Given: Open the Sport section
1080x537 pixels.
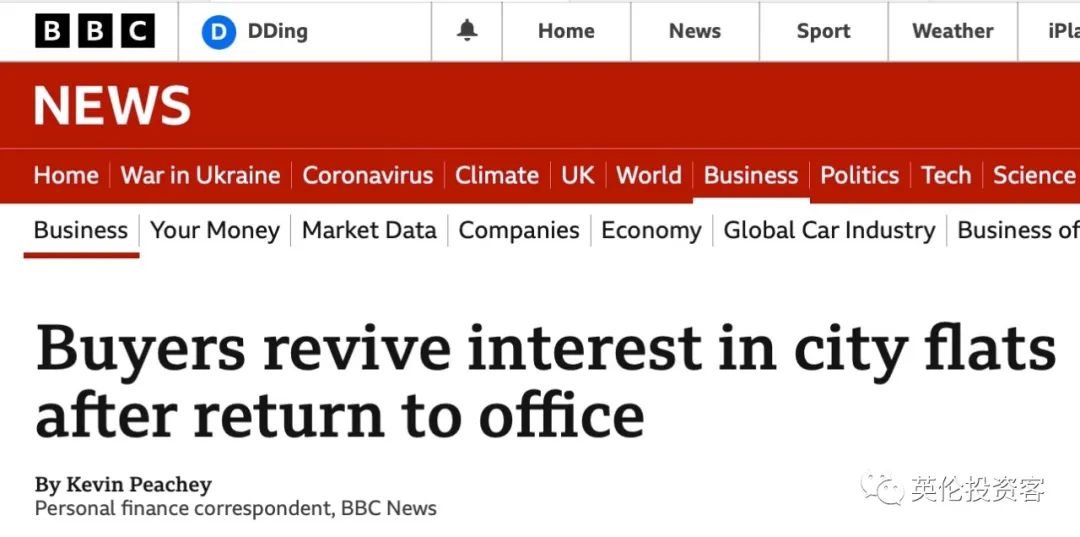Looking at the screenshot, I should coord(823,31).
